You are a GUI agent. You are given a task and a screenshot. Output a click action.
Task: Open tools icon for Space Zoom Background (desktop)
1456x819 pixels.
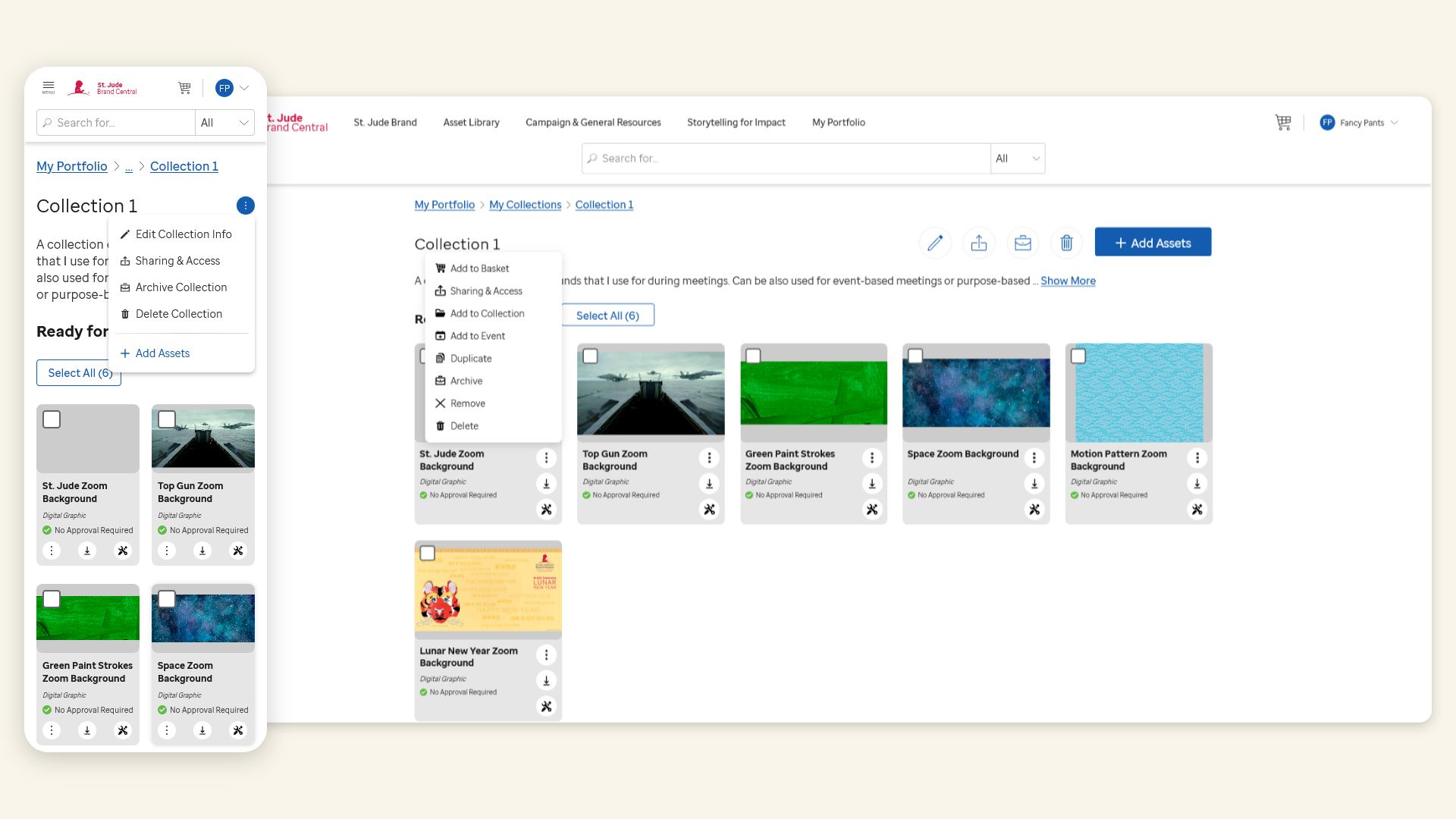[1034, 510]
